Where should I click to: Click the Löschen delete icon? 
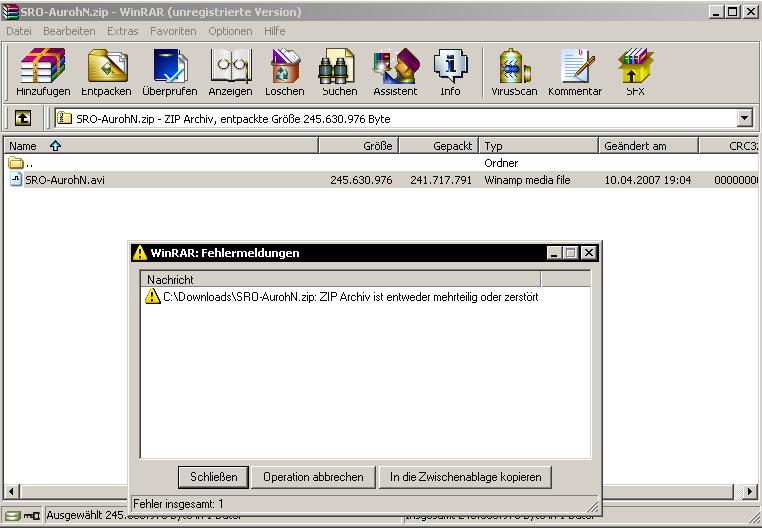click(285, 72)
